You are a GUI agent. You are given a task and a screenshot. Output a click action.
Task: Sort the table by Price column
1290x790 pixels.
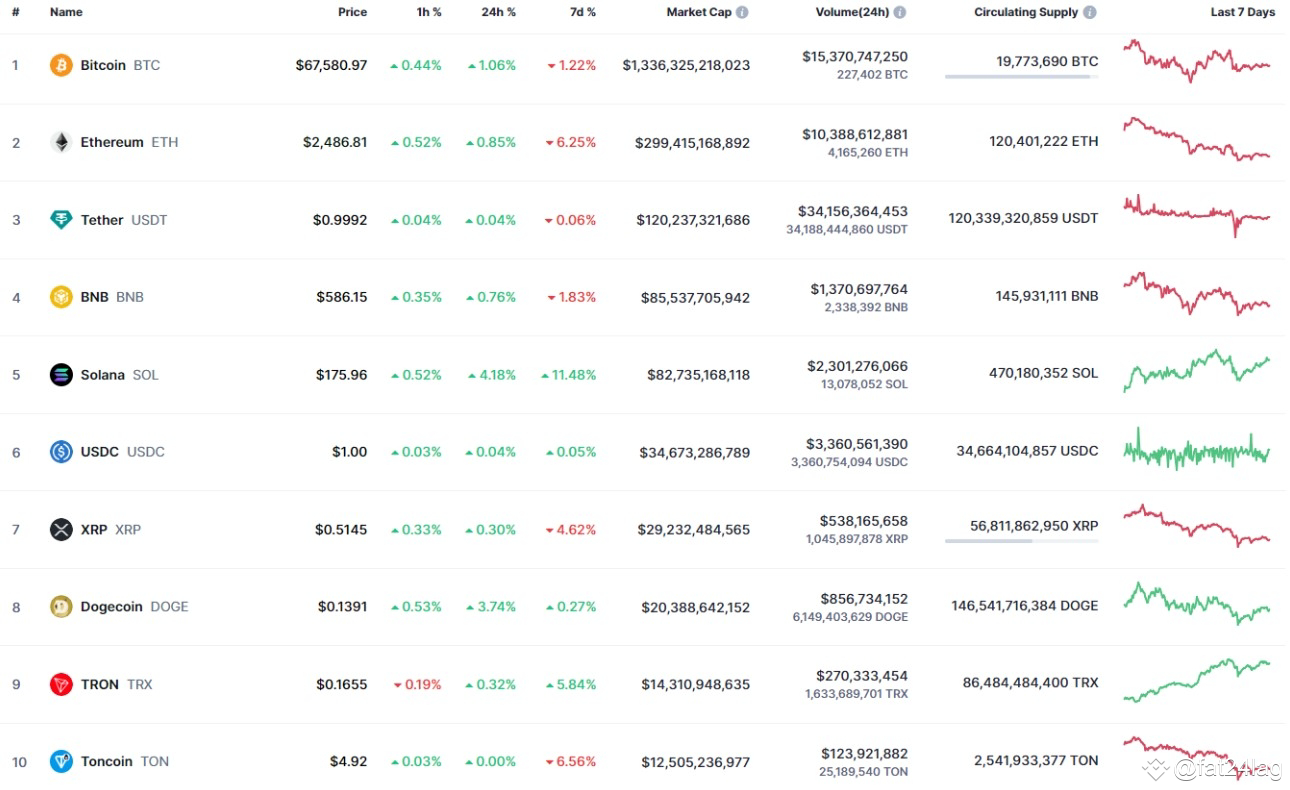coord(352,12)
